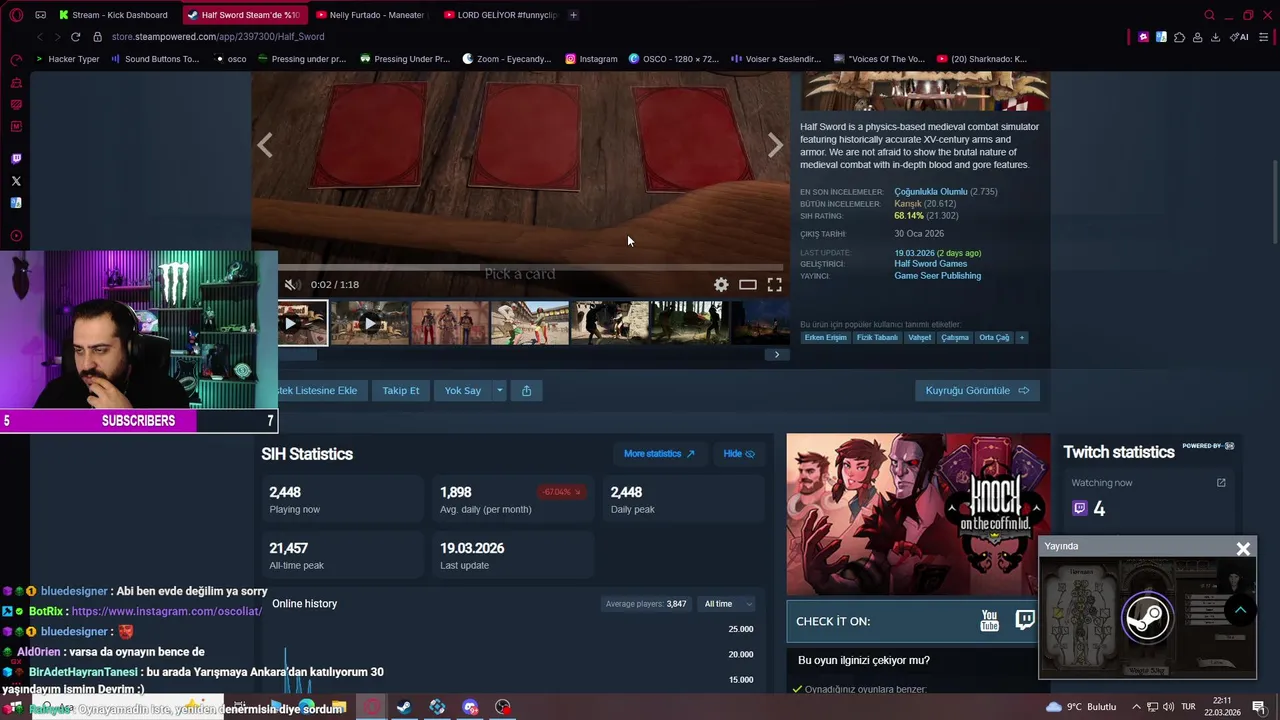Open X in the Opera sidebar

tap(16, 181)
